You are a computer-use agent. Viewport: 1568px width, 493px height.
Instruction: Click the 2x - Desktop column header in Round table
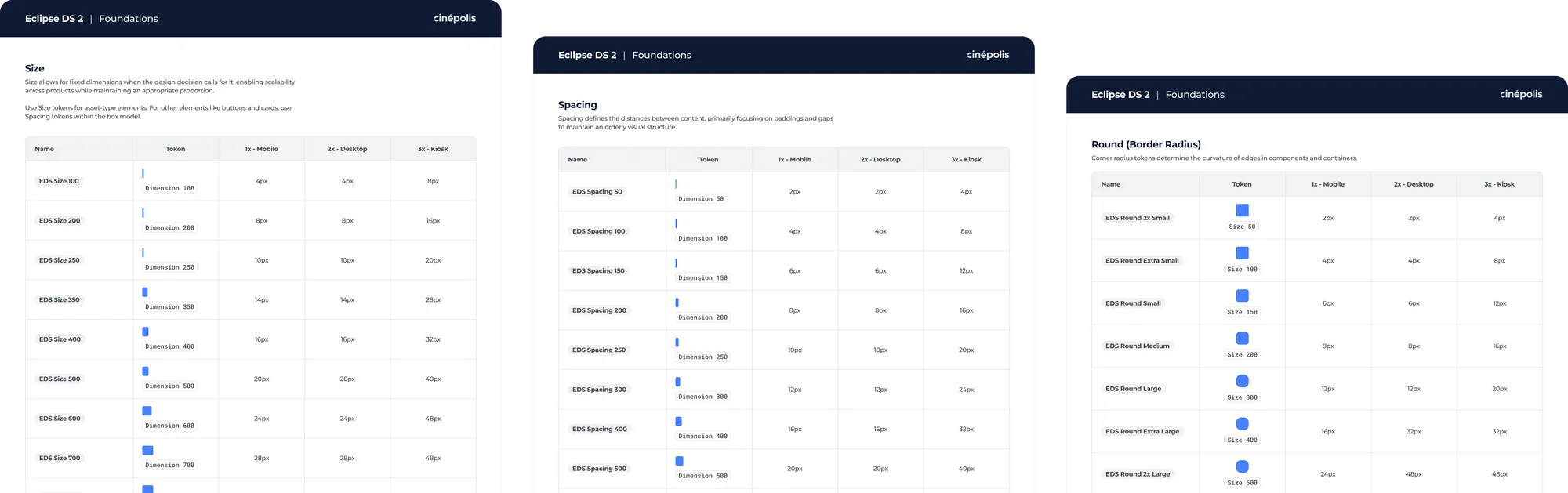tap(1414, 184)
